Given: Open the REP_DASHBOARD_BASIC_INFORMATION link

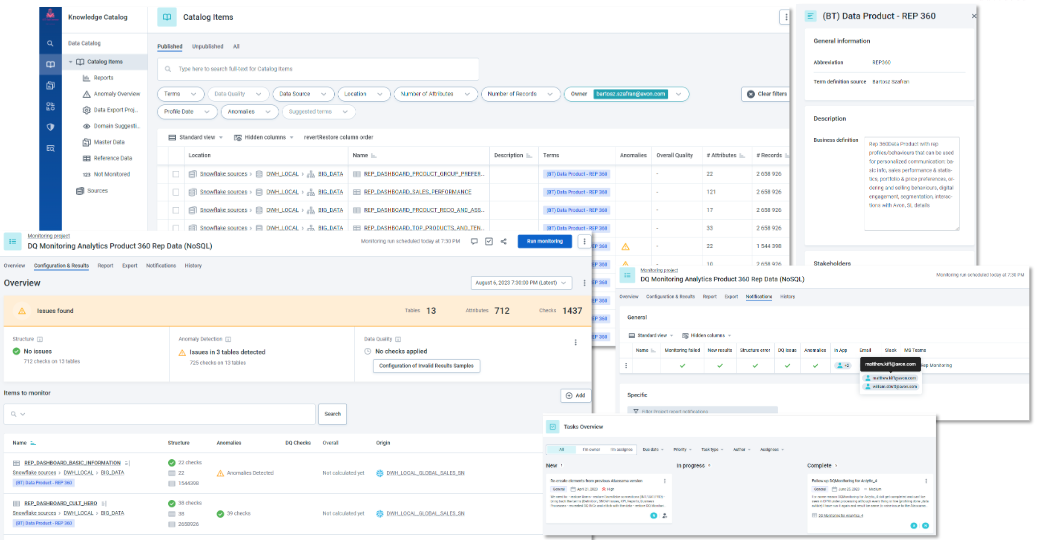Looking at the screenshot, I should coord(72,463).
